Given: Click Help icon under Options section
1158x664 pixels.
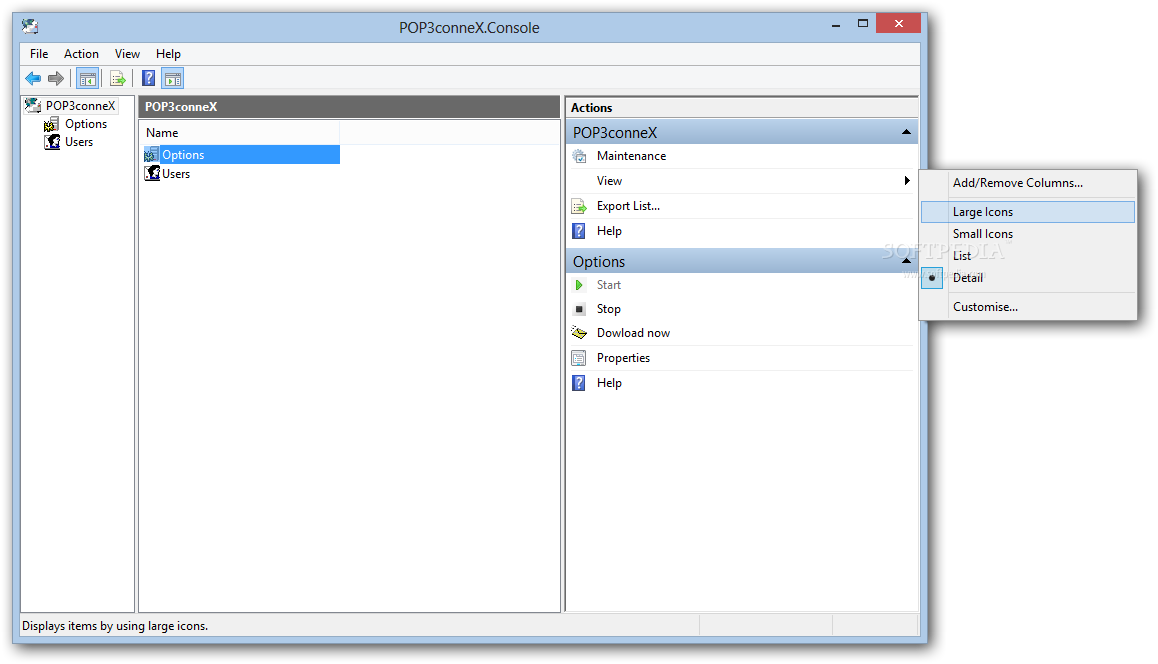Looking at the screenshot, I should point(580,383).
